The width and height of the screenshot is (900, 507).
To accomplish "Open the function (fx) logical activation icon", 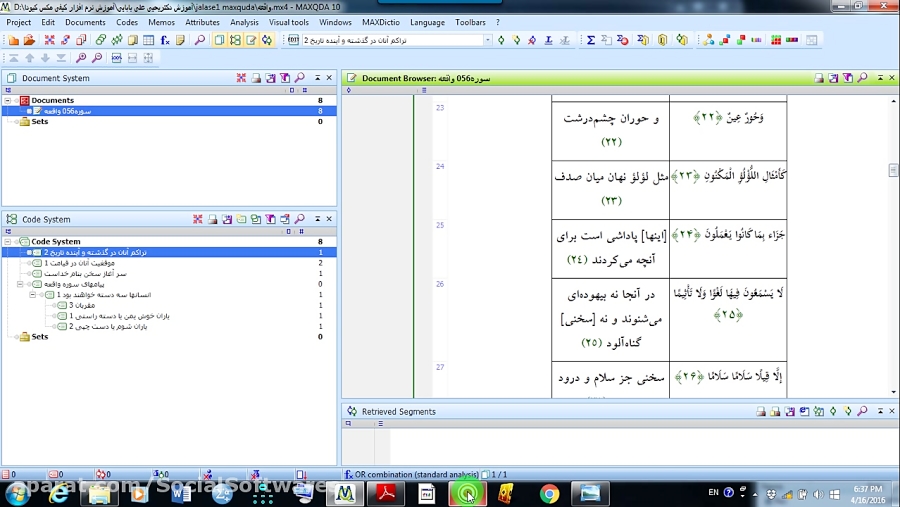I will [x=165, y=40].
